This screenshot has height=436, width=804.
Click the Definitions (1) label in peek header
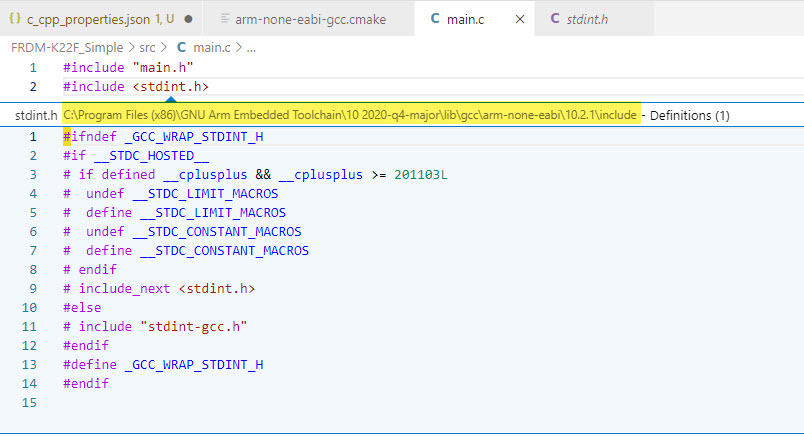[x=690, y=115]
